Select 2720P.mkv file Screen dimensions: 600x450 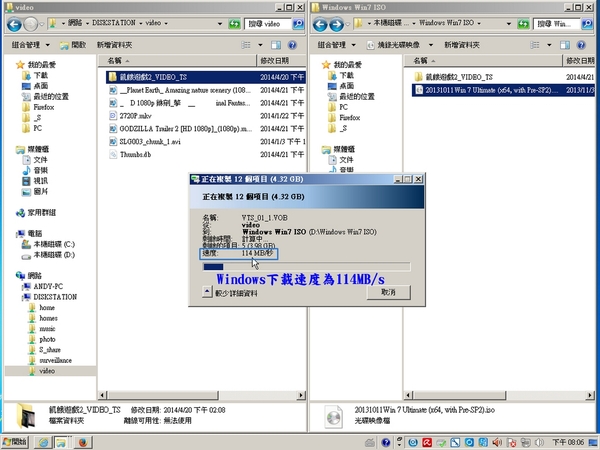click(206, 116)
